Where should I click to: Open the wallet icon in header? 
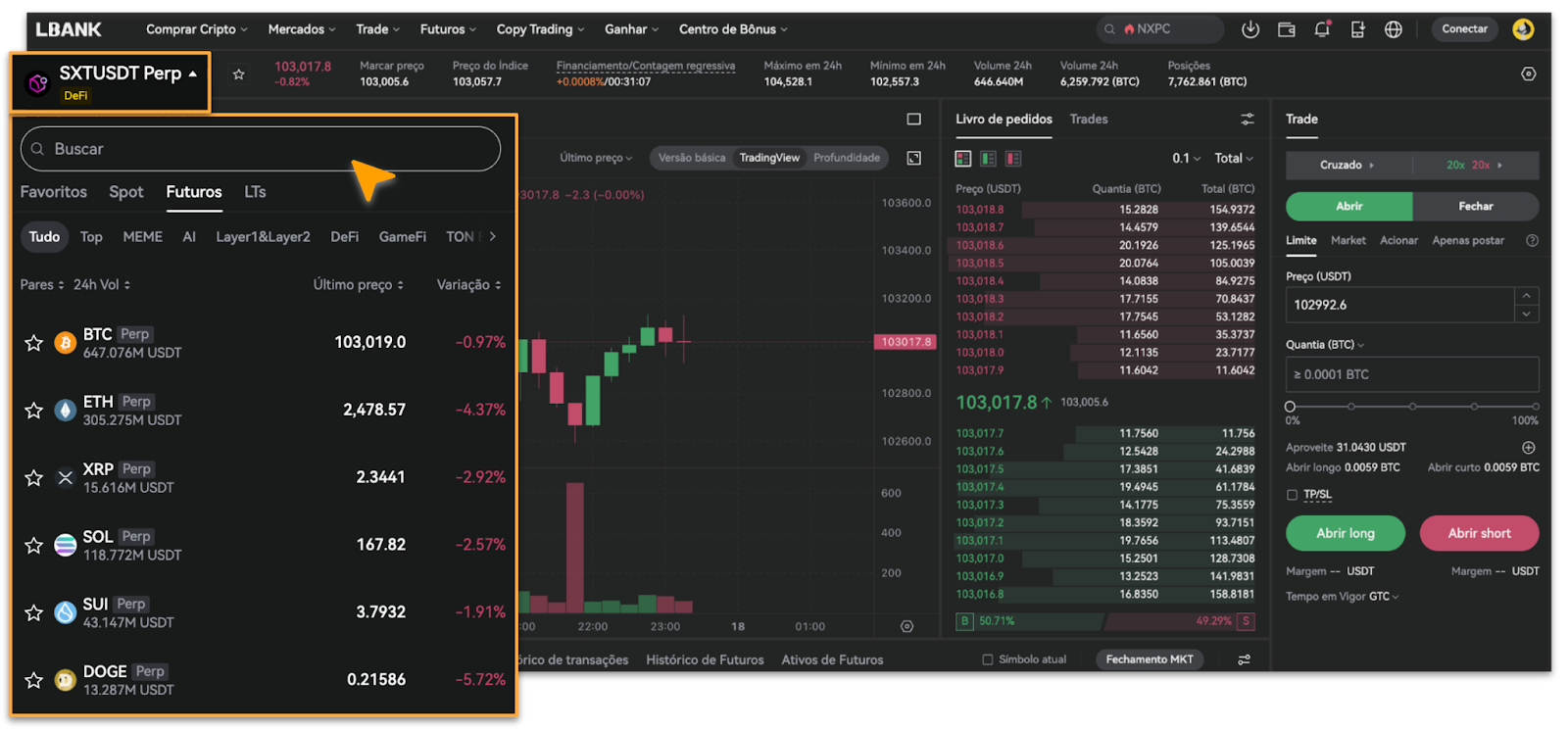click(1286, 29)
